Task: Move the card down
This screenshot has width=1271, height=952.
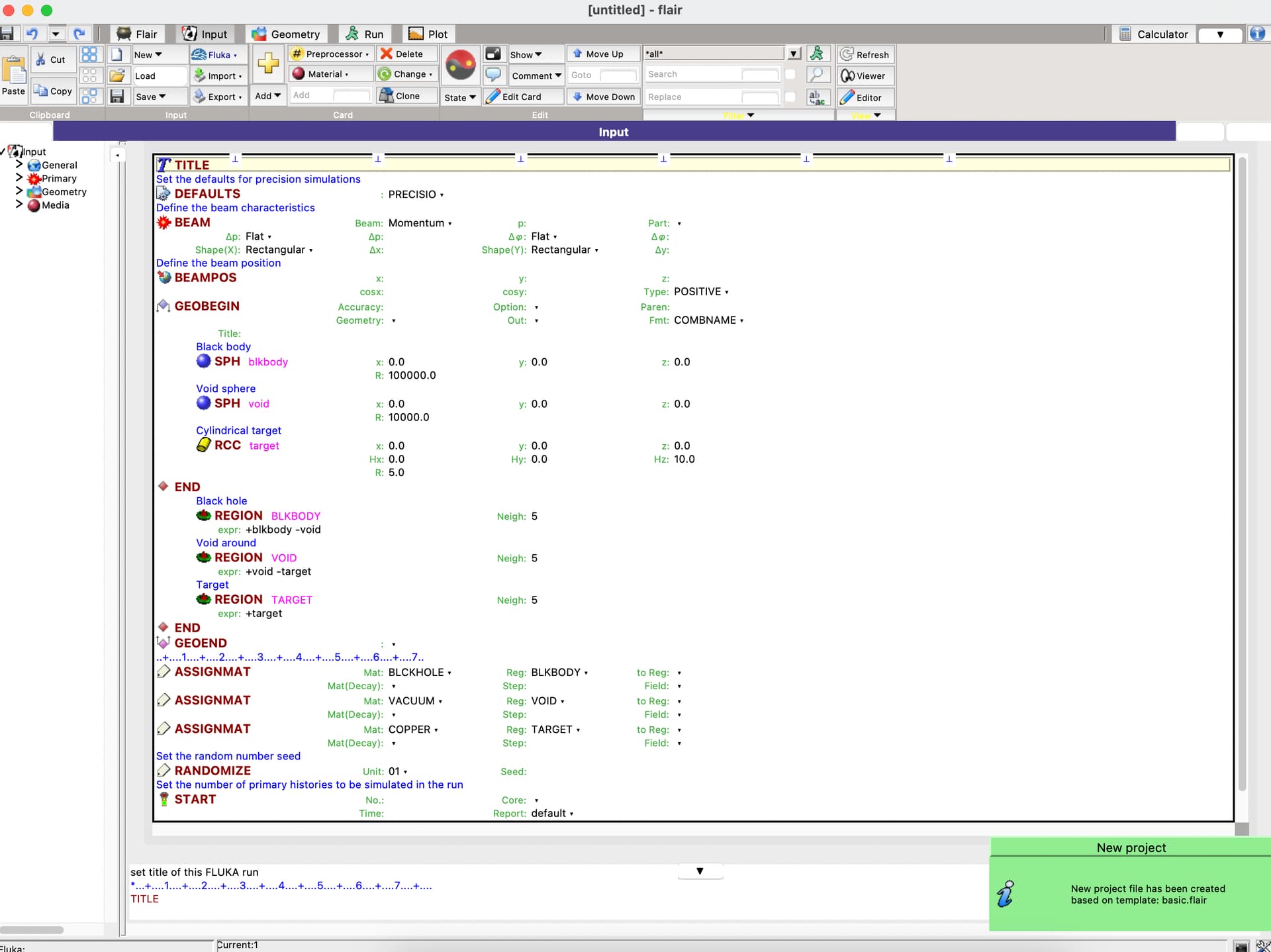Action: [x=603, y=97]
